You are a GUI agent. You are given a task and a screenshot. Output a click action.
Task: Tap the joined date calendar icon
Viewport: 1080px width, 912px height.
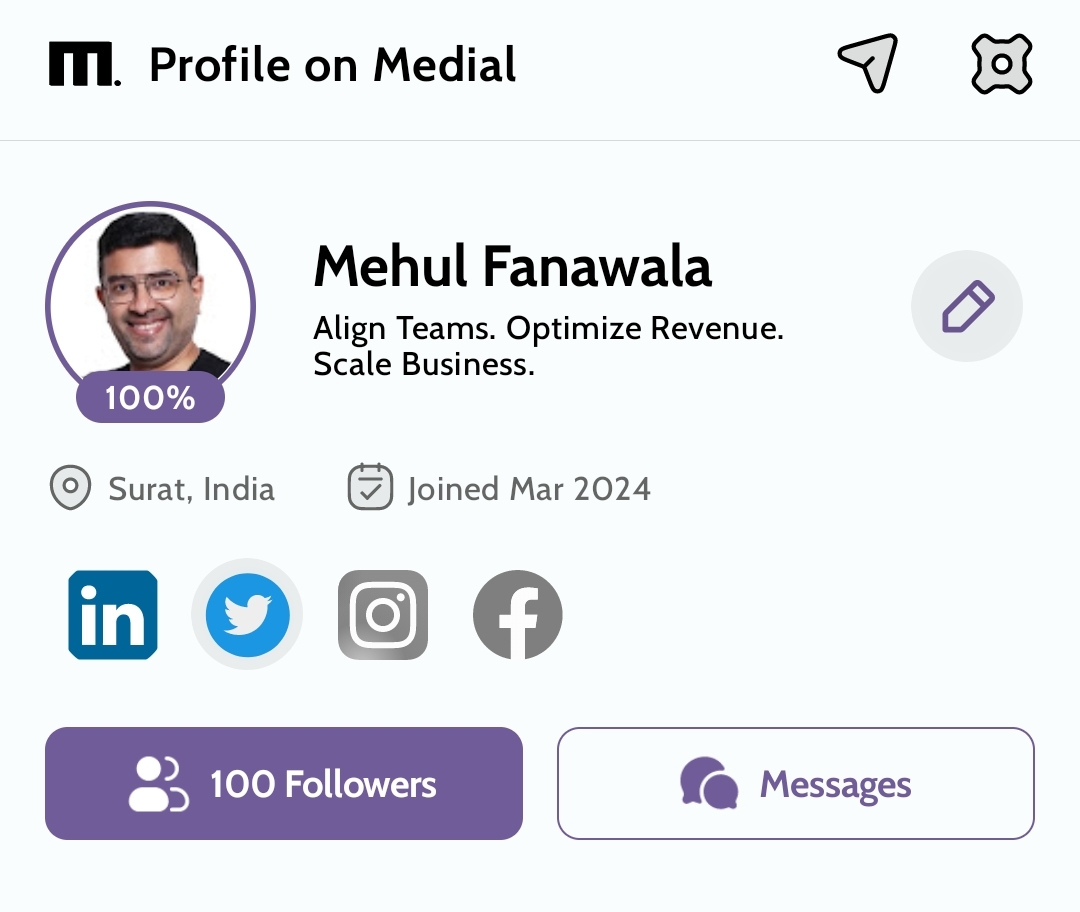pos(370,488)
